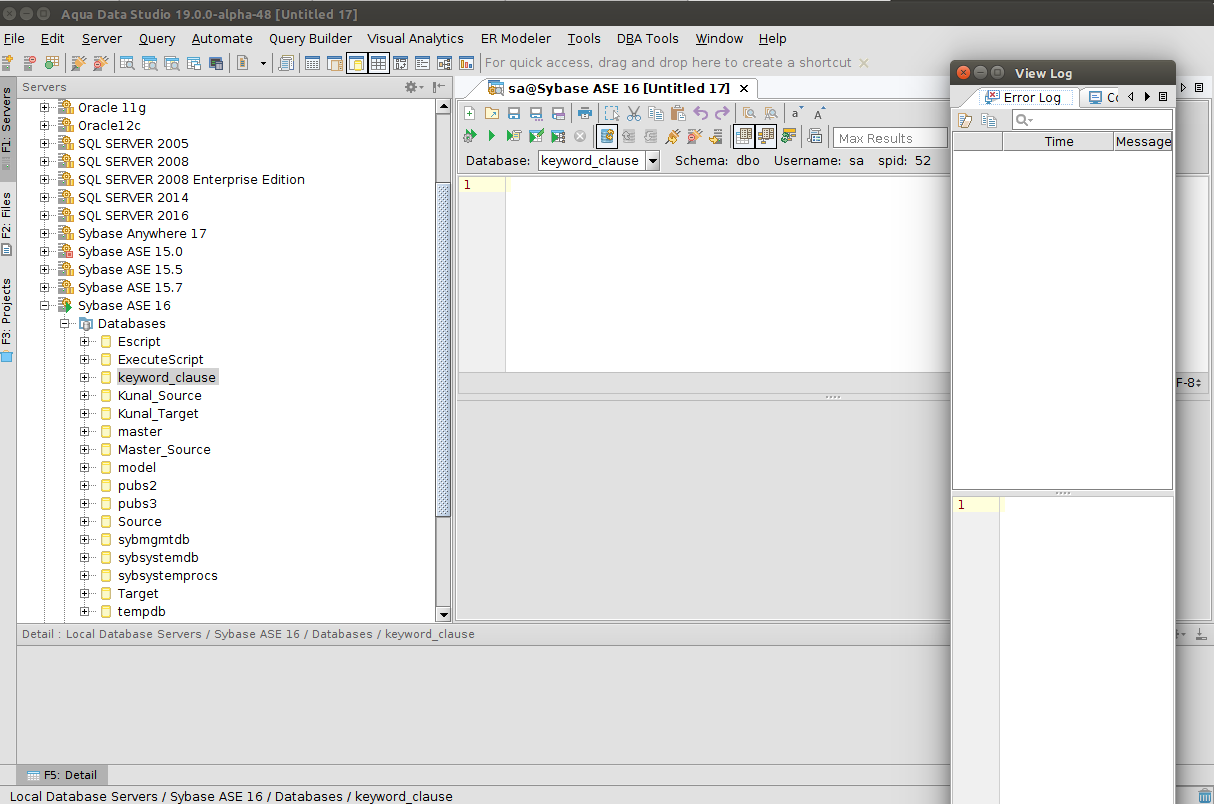Viewport: 1214px width, 804px height.
Task: Open the File menu
Action: click(14, 38)
